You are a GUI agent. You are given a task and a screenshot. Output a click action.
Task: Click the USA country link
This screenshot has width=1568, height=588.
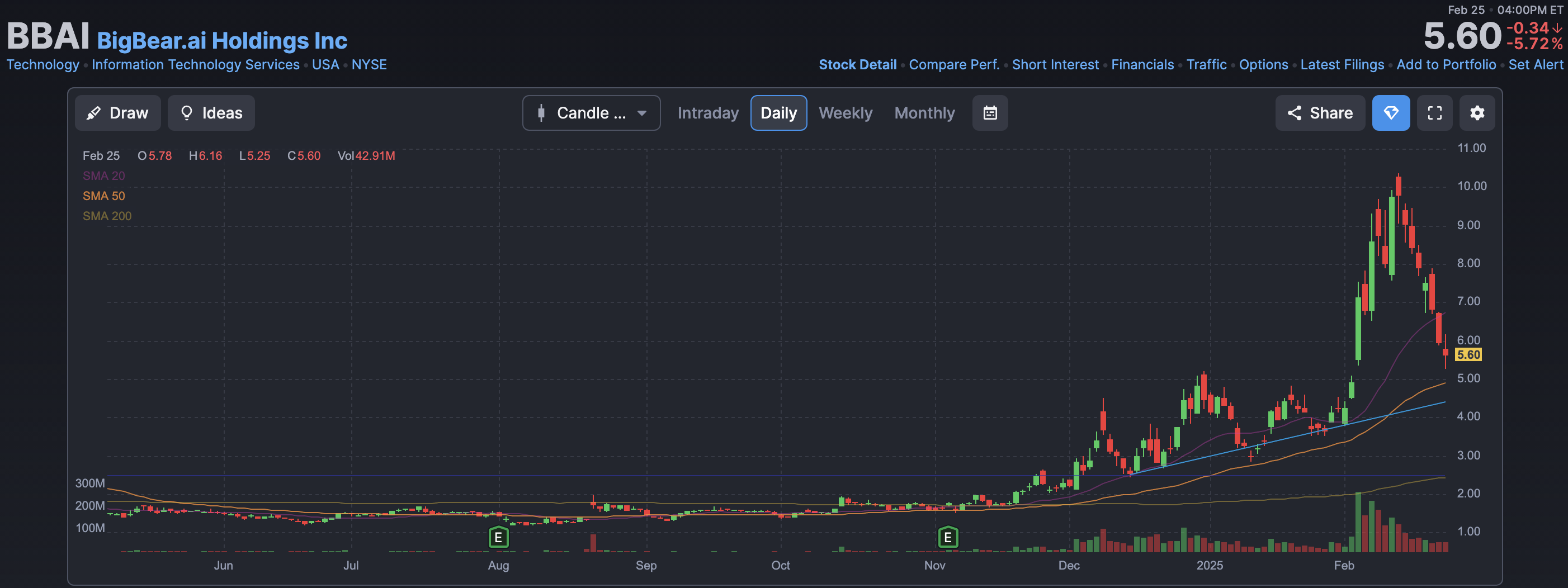pyautogui.click(x=325, y=64)
